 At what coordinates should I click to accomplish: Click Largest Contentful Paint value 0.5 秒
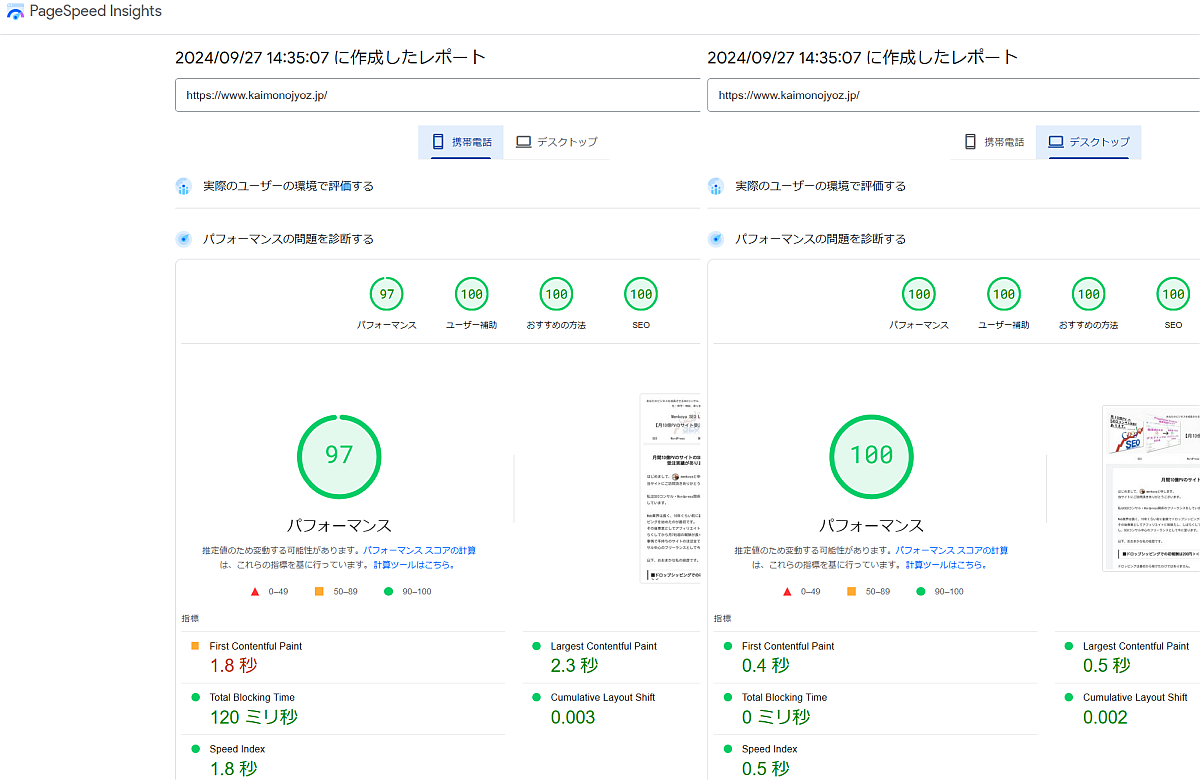click(x=1107, y=665)
